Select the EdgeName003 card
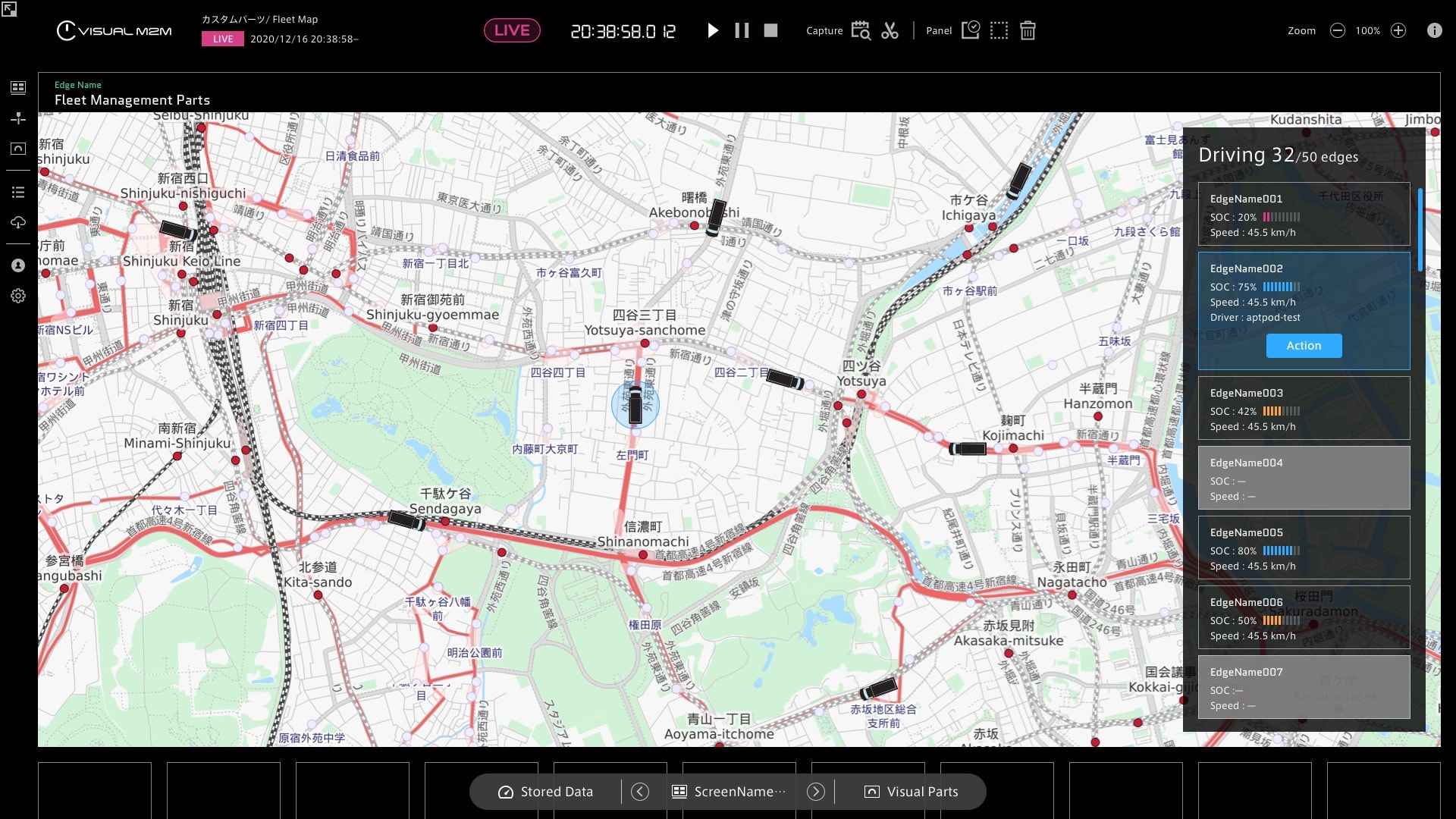Screen dimensions: 1456x819 (1304, 408)
